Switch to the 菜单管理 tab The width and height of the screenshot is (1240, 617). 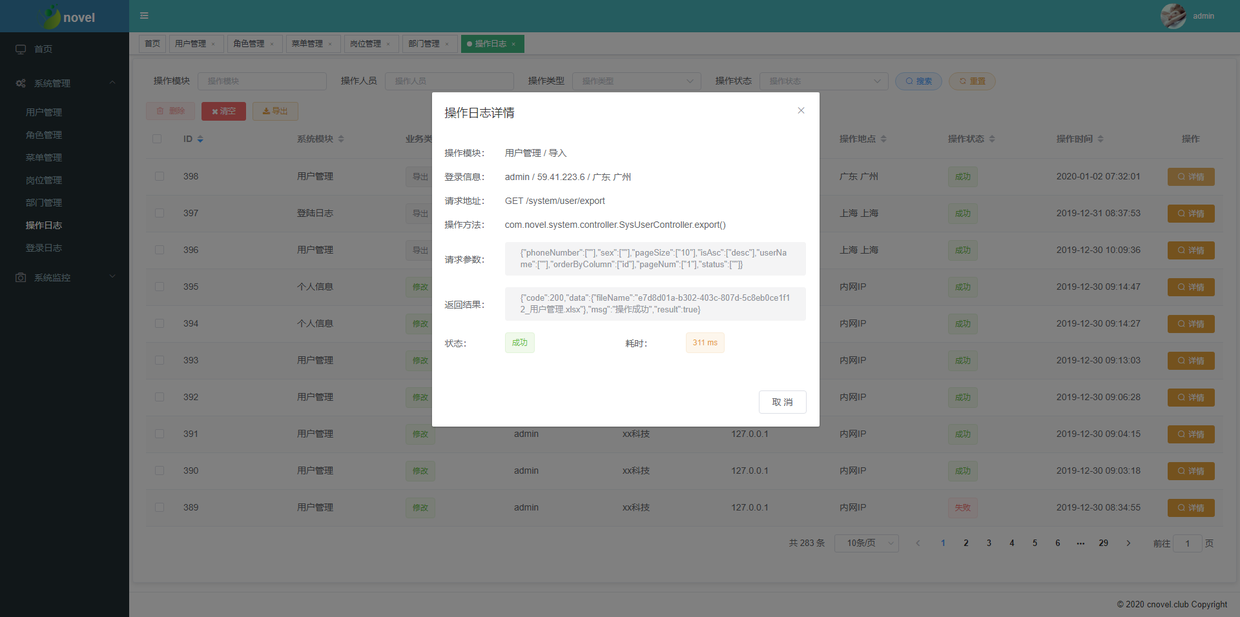coord(311,44)
